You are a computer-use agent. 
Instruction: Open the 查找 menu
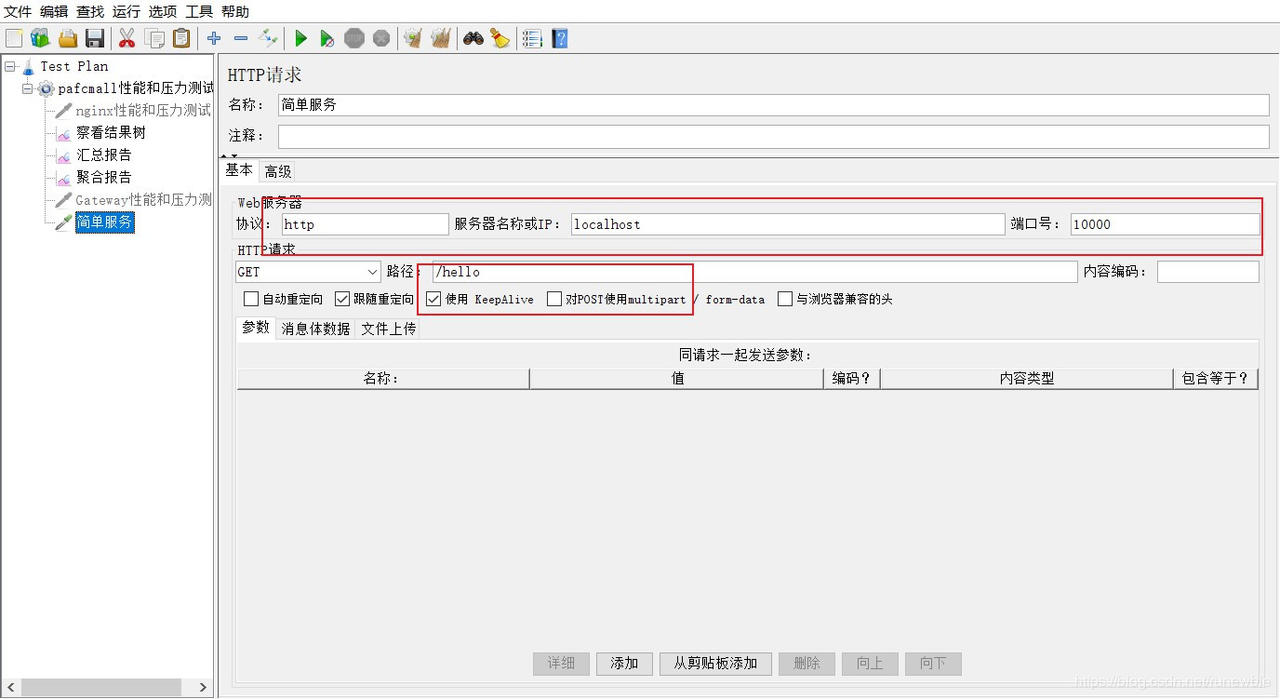point(90,11)
